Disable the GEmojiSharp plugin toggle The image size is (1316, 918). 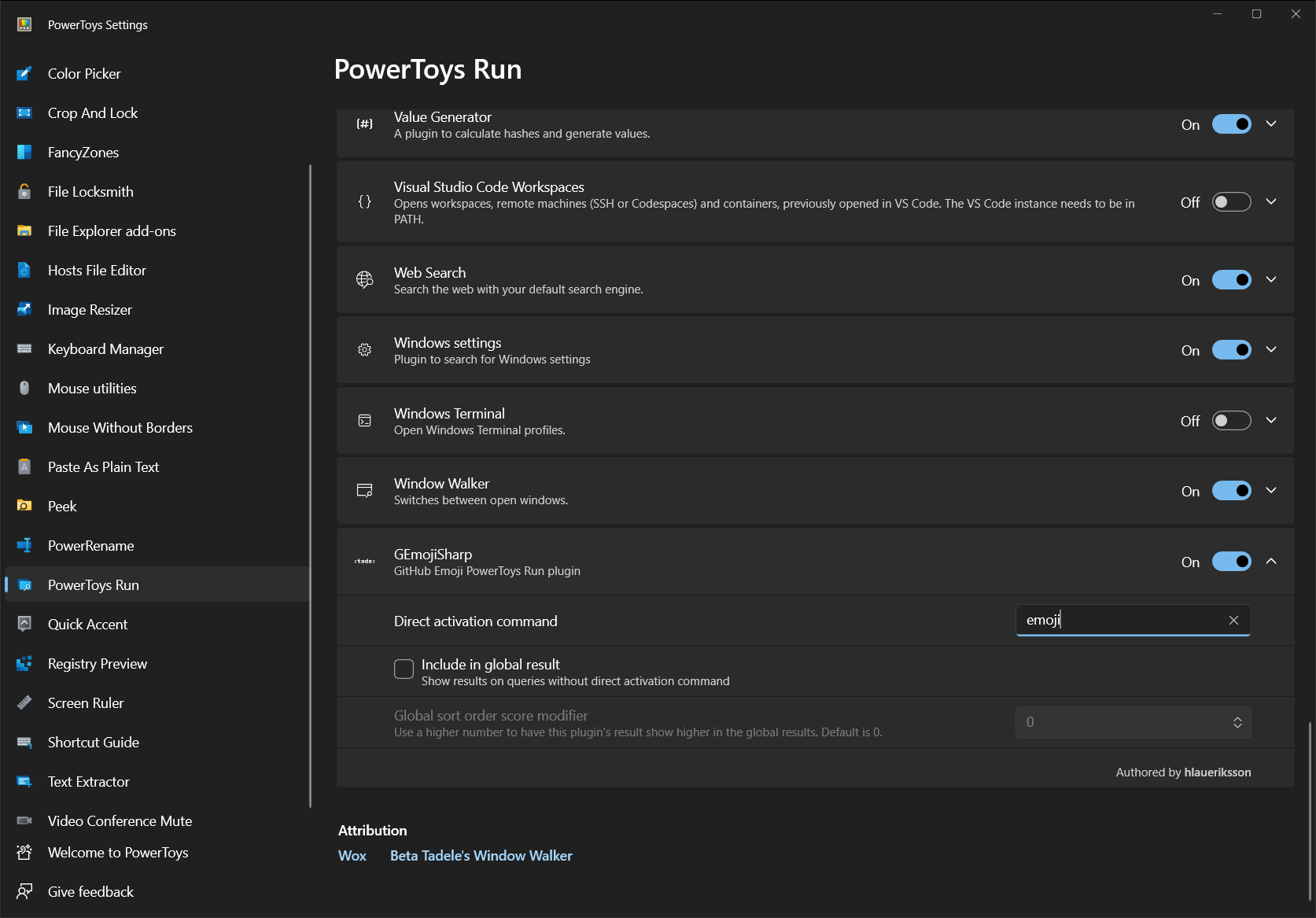(1231, 562)
